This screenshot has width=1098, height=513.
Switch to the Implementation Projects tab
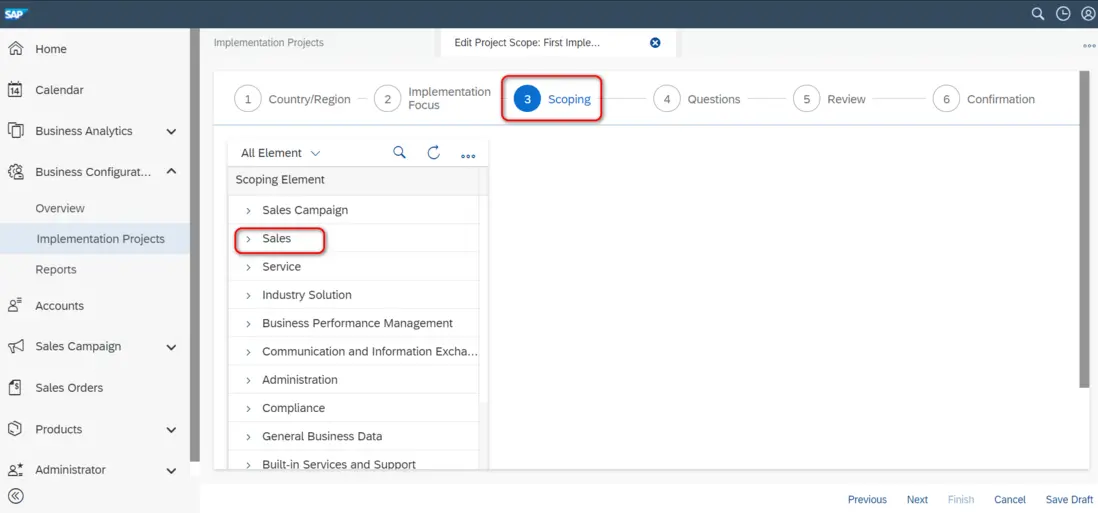pos(269,43)
